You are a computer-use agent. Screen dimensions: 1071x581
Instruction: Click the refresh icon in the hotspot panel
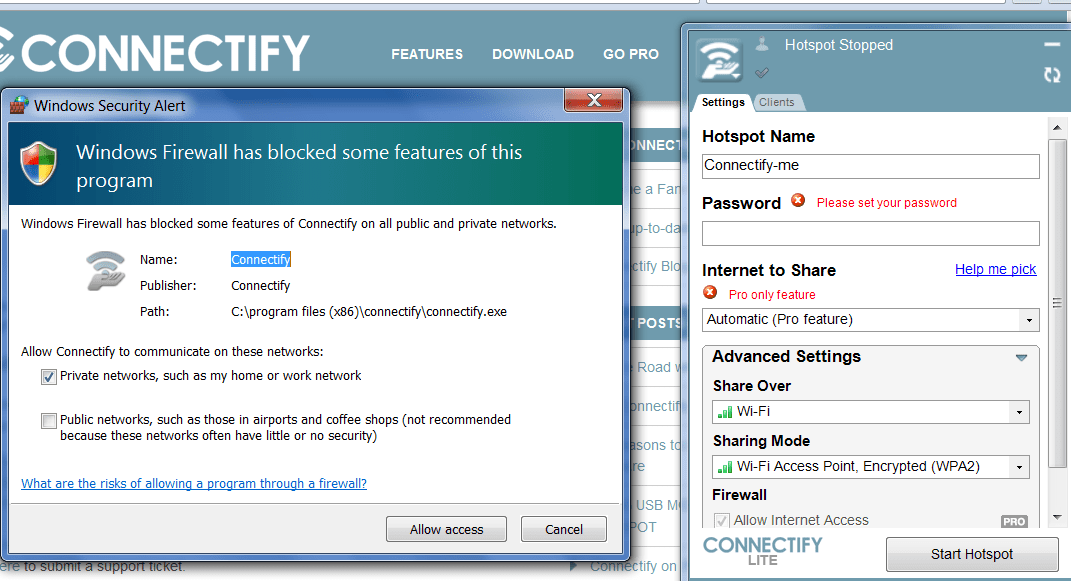(1051, 75)
